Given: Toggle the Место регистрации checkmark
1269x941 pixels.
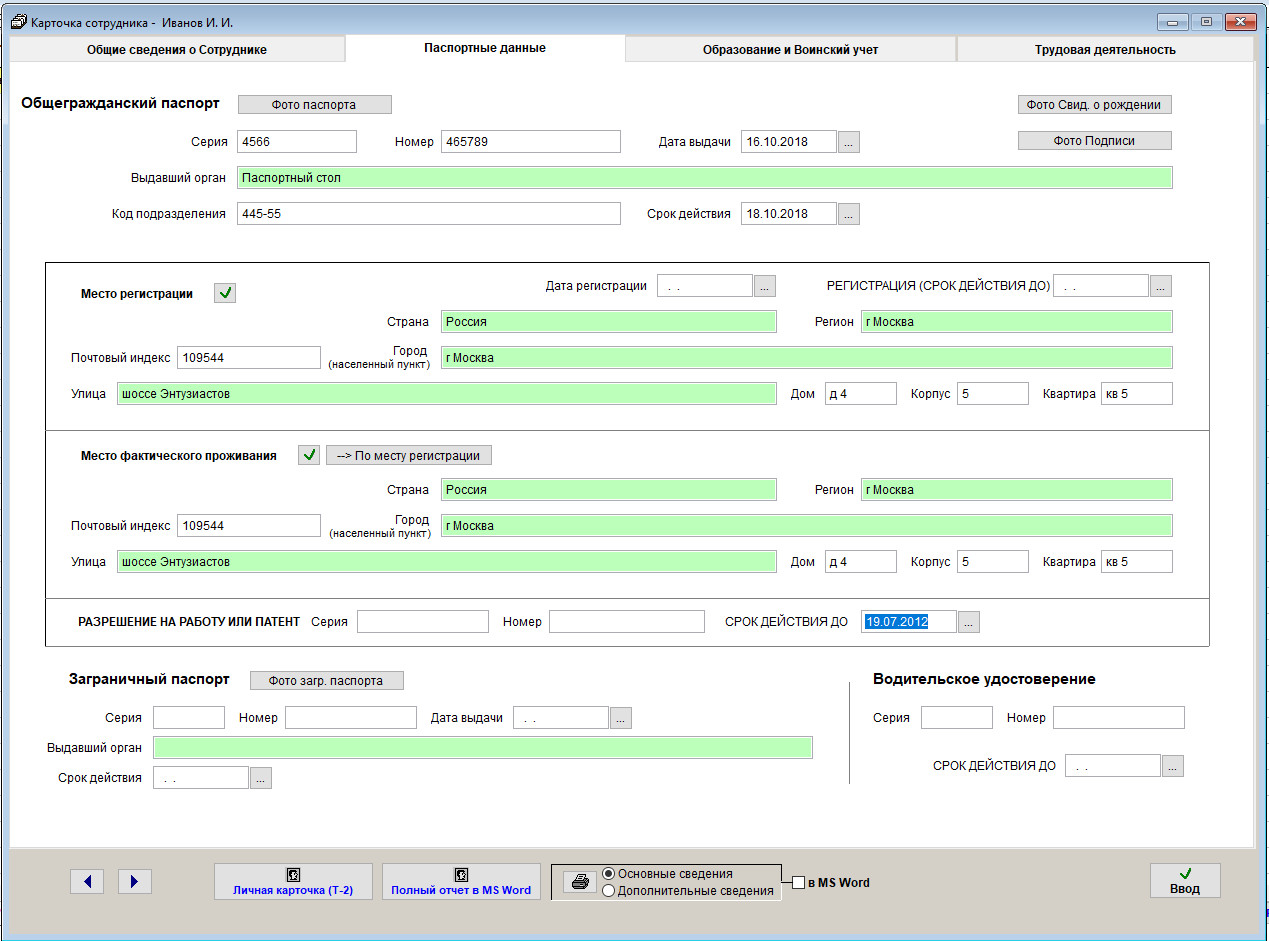Looking at the screenshot, I should [x=226, y=293].
